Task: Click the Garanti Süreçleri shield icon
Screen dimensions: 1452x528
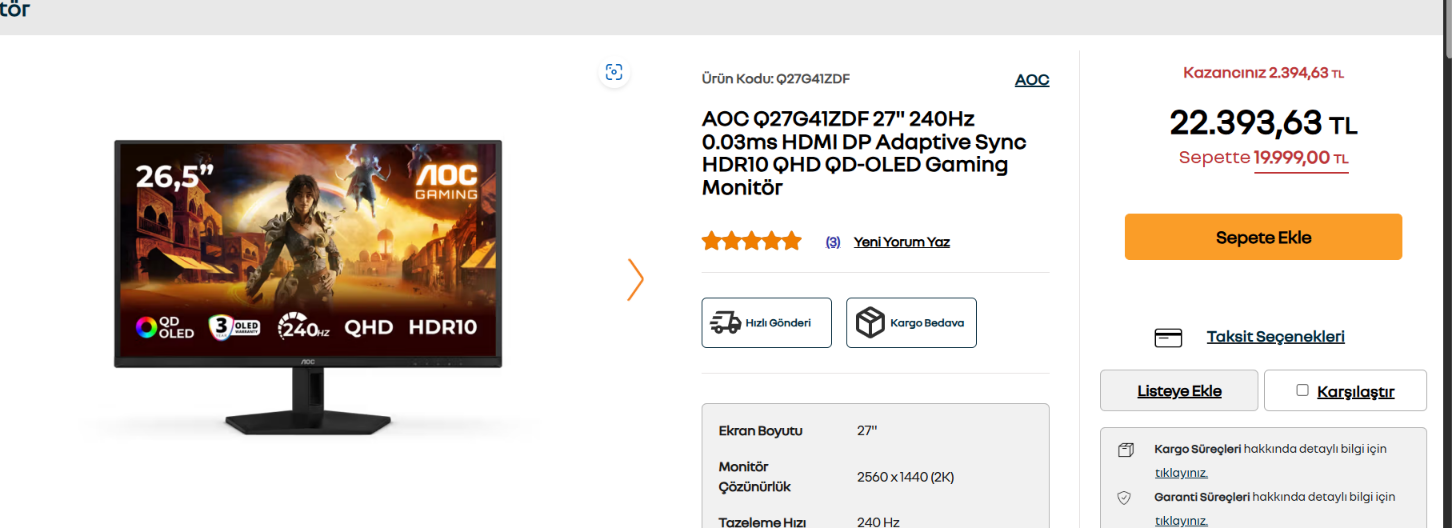Action: 1124,497
